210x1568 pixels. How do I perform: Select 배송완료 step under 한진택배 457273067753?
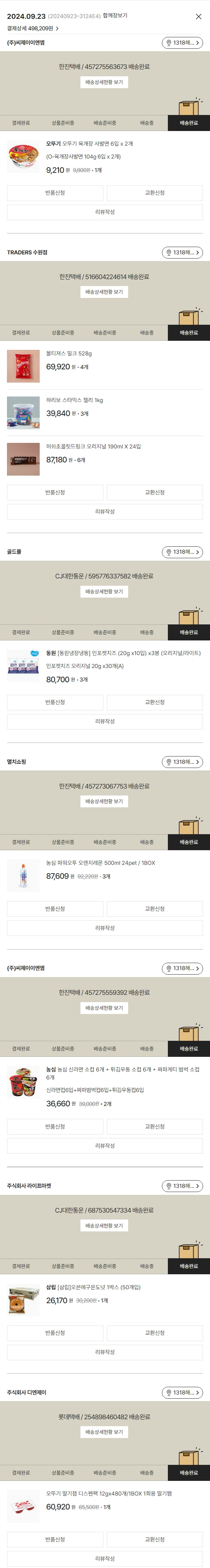pyautogui.click(x=189, y=843)
